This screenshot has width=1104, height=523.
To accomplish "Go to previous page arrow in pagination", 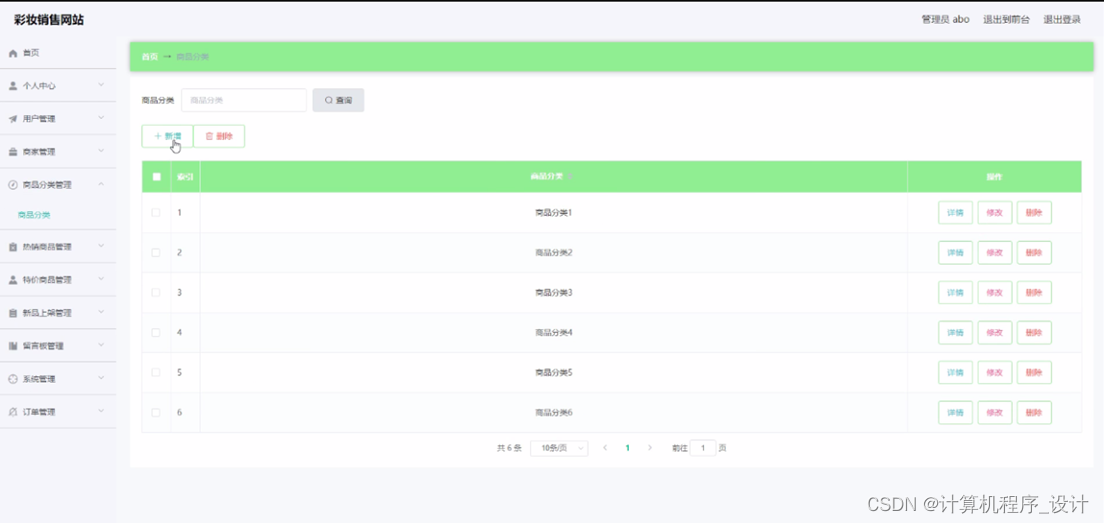I will click(x=605, y=448).
